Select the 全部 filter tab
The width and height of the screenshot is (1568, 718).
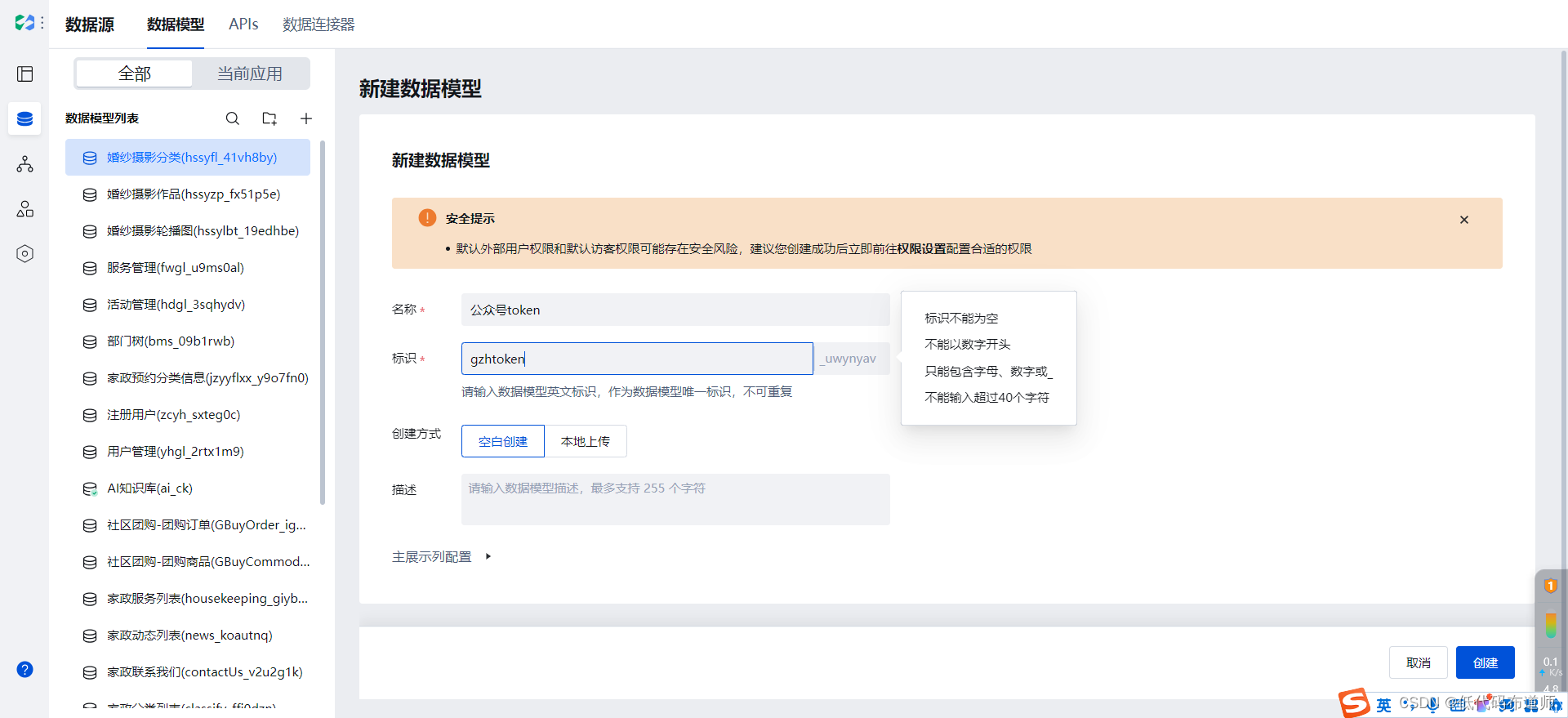134,74
